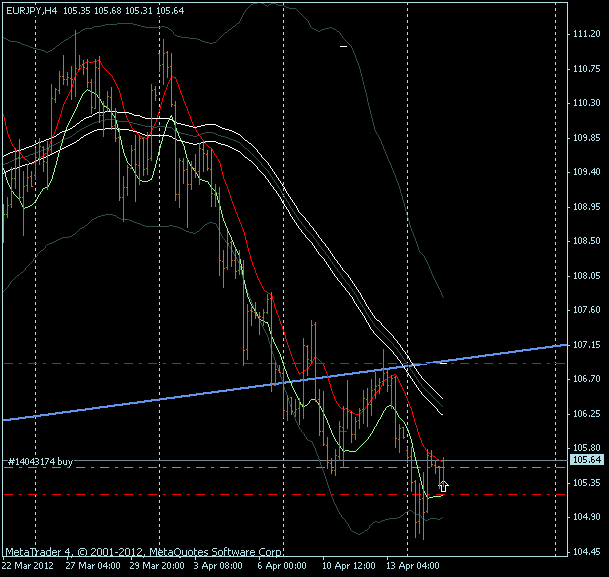Screen dimensions: 609x577
Task: Click the '6 Apr 00:00' time label
Action: pos(282,566)
